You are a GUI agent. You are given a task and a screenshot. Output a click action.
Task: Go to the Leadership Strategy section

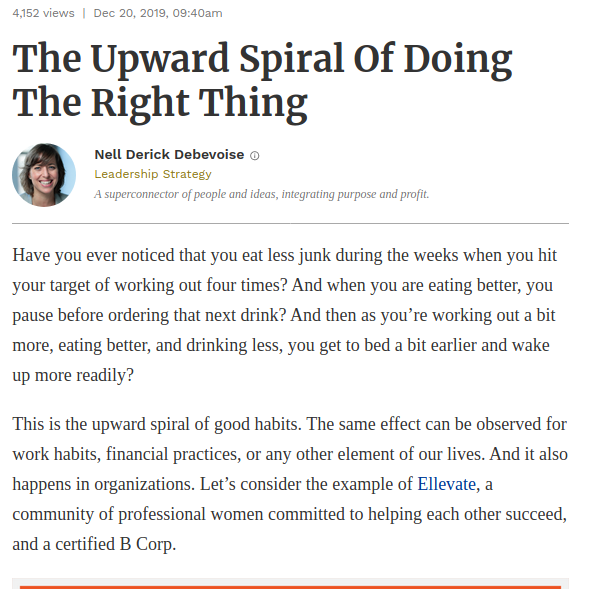point(153,174)
